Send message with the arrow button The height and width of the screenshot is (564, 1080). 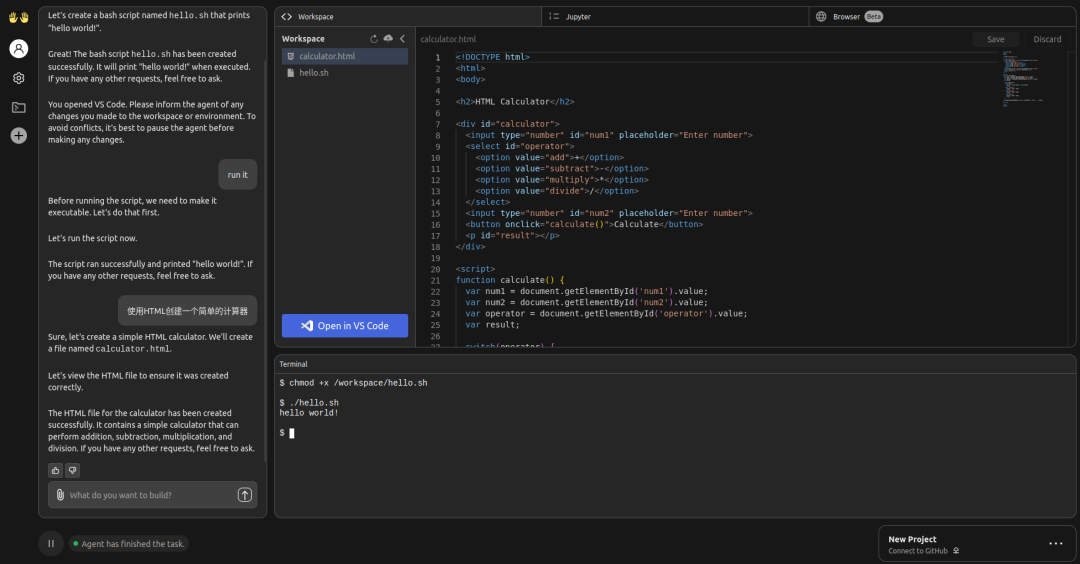click(x=245, y=494)
